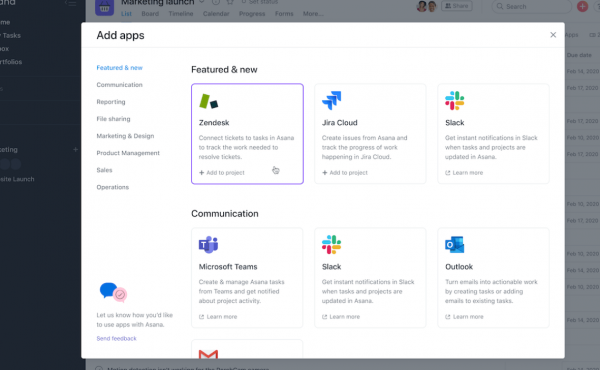Learn more about Microsoft Teams
Viewport: 600px width, 370px height.
click(x=218, y=316)
